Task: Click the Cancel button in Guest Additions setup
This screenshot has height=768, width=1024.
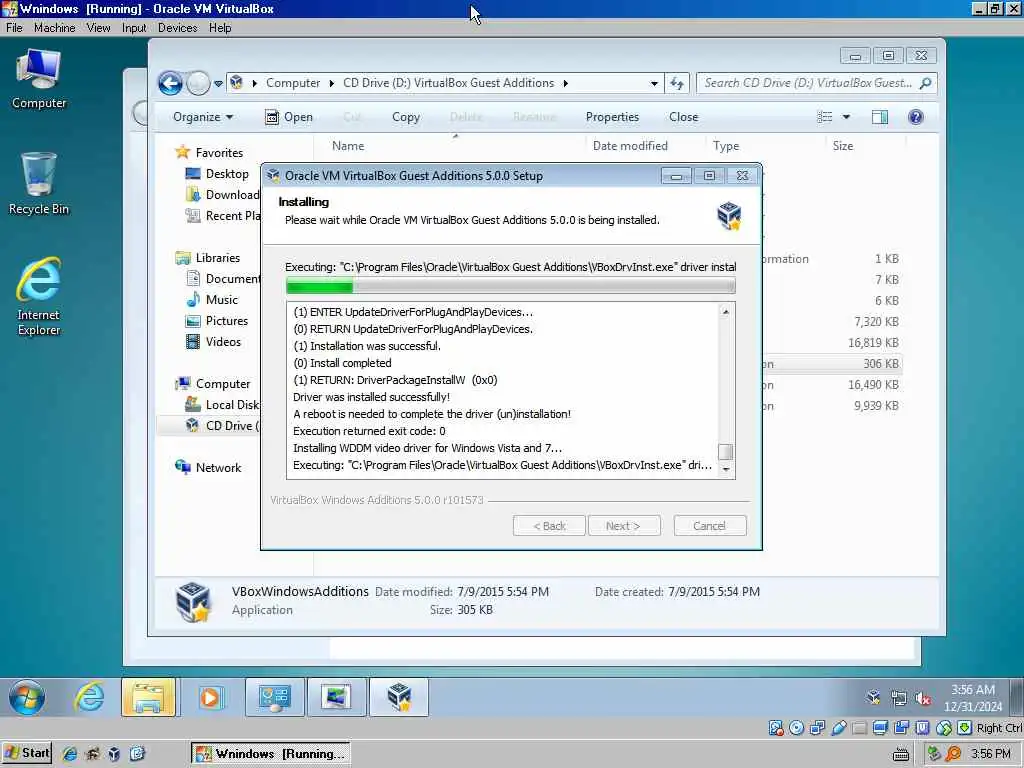Action: tap(709, 526)
